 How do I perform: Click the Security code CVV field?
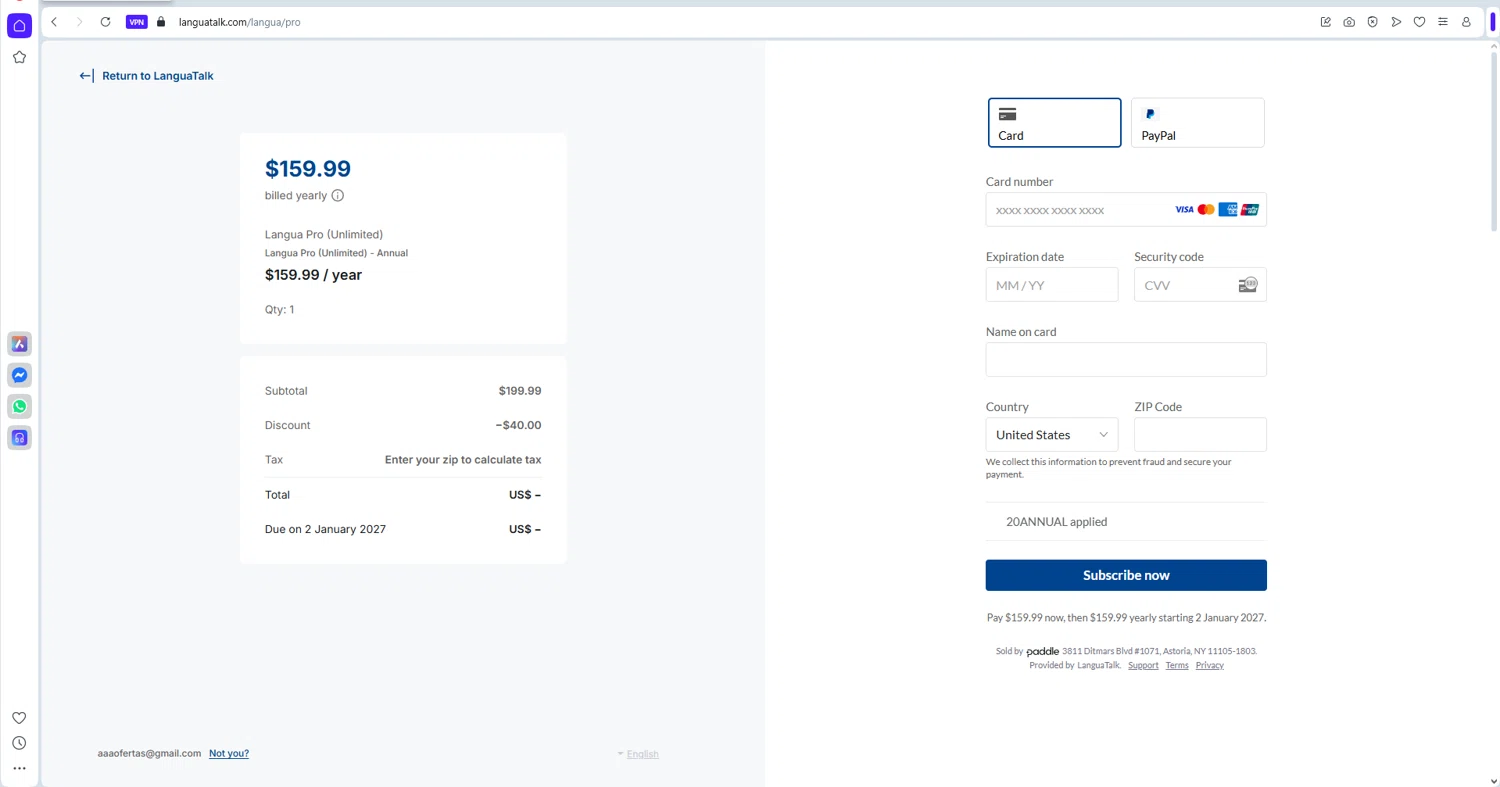pos(1200,285)
